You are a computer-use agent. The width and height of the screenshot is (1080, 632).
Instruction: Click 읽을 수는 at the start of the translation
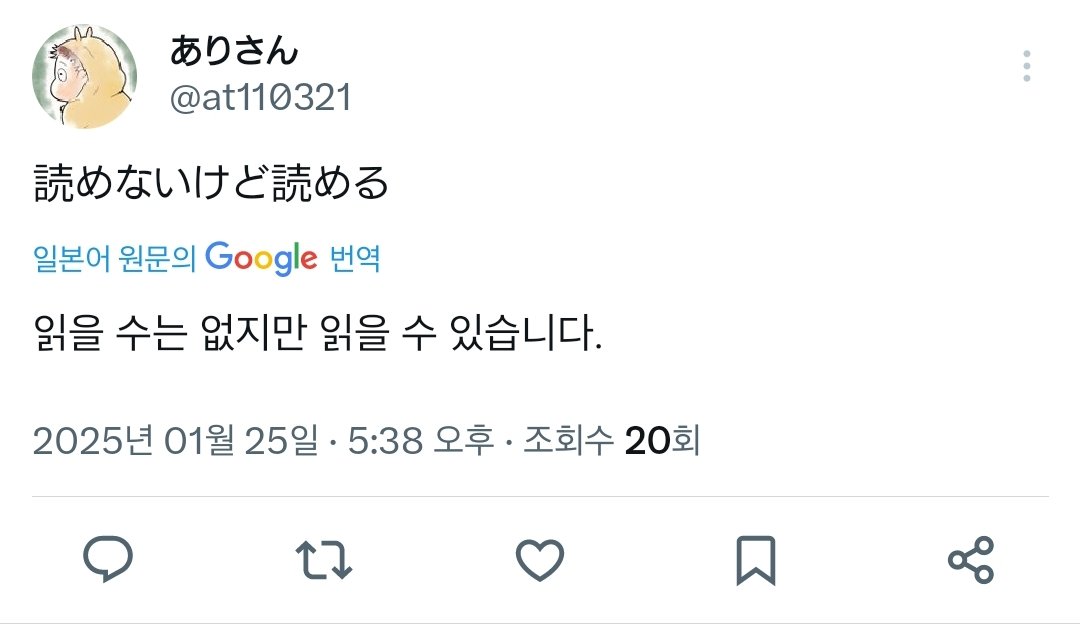[110, 333]
